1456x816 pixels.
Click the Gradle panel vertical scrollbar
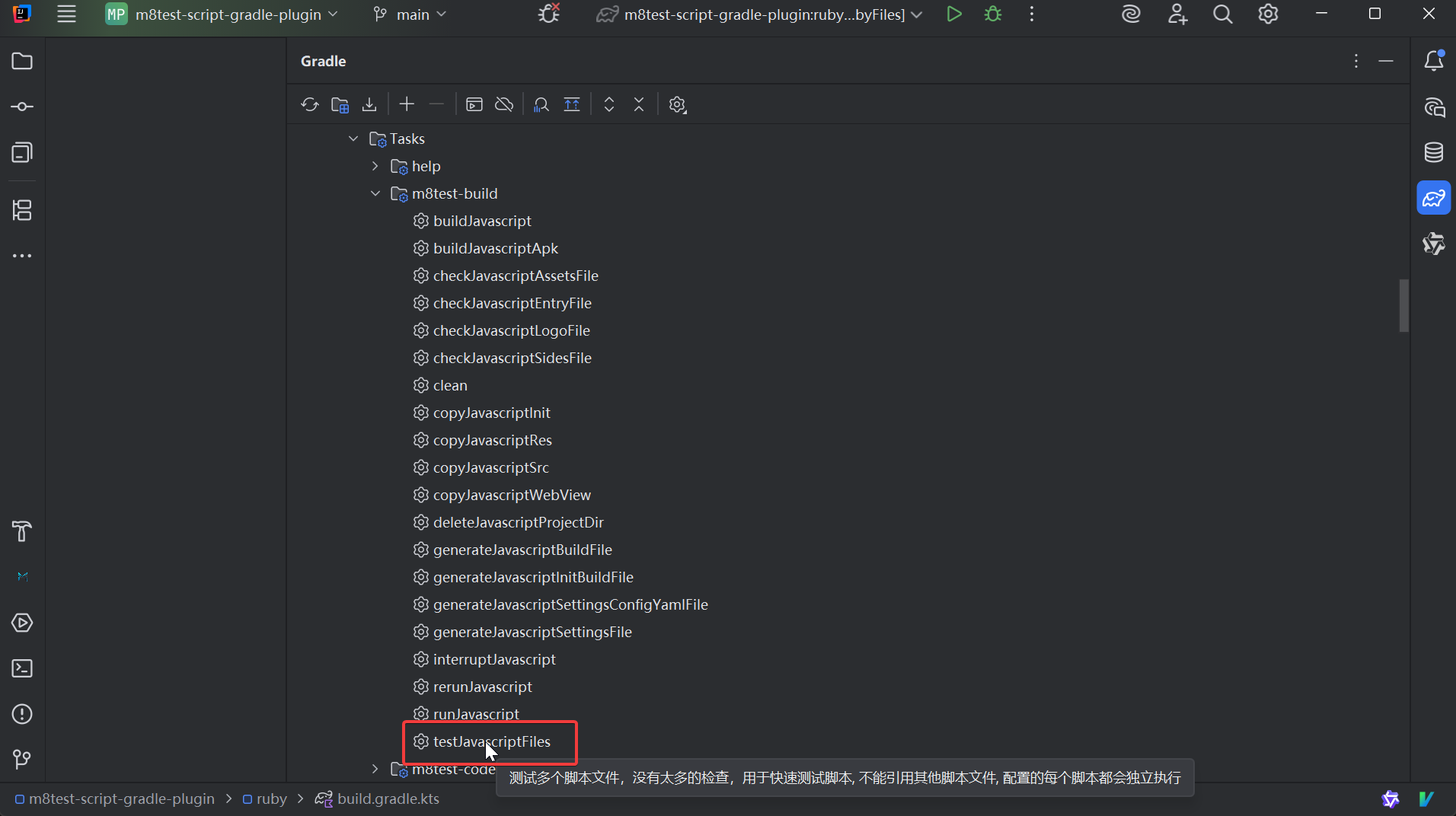click(x=1403, y=305)
